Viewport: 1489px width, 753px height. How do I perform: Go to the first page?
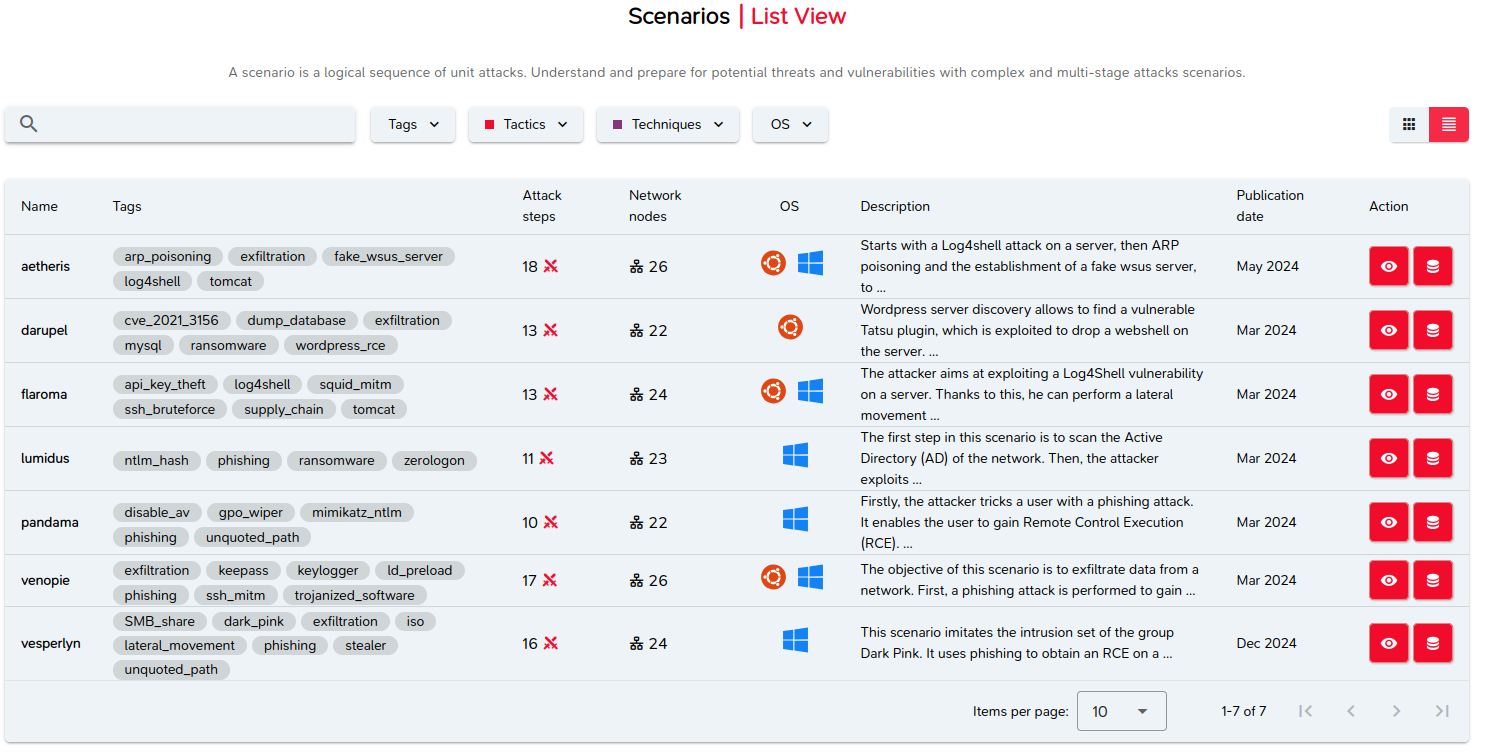(x=1305, y=711)
